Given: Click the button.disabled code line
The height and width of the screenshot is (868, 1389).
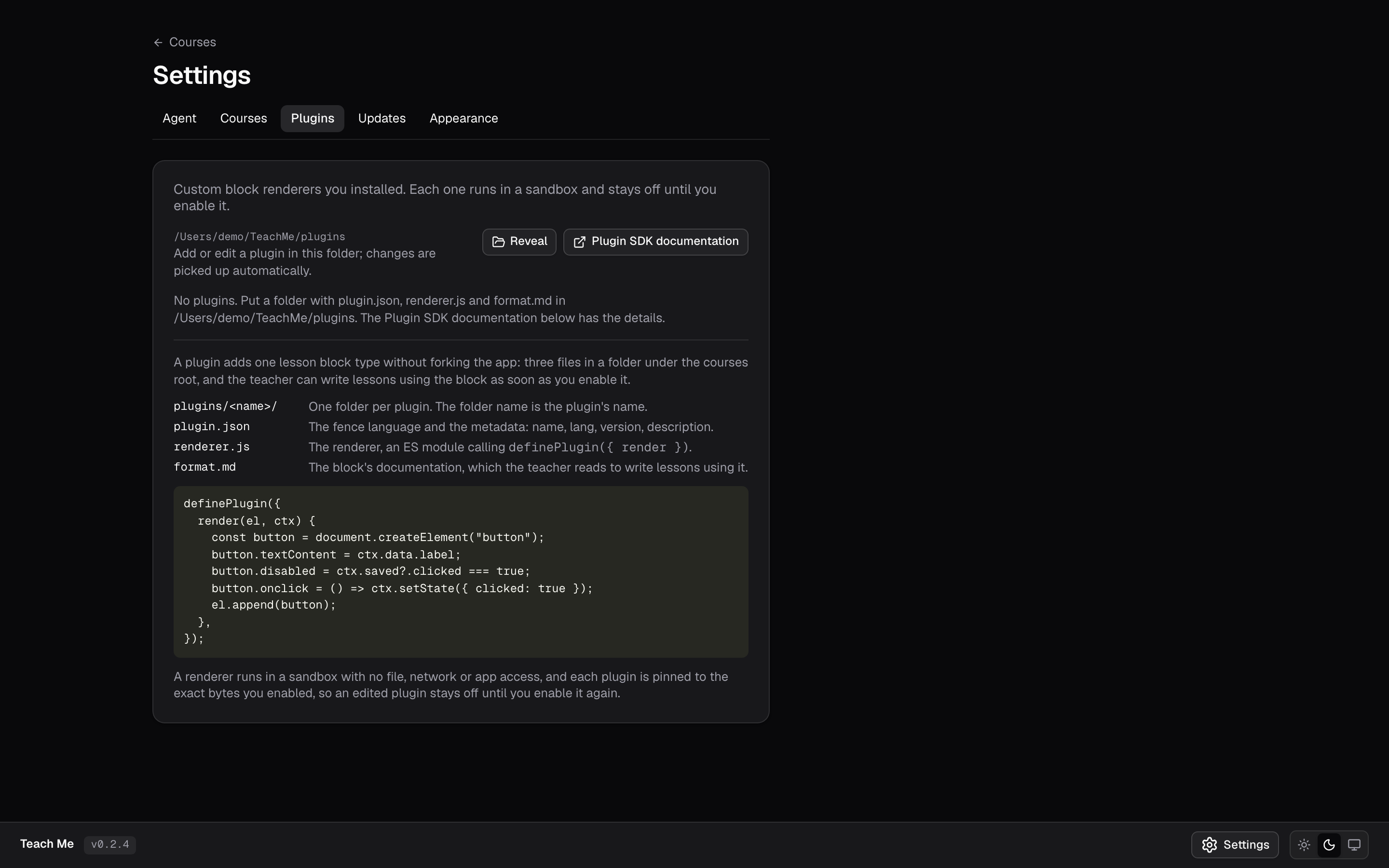Looking at the screenshot, I should point(370,571).
